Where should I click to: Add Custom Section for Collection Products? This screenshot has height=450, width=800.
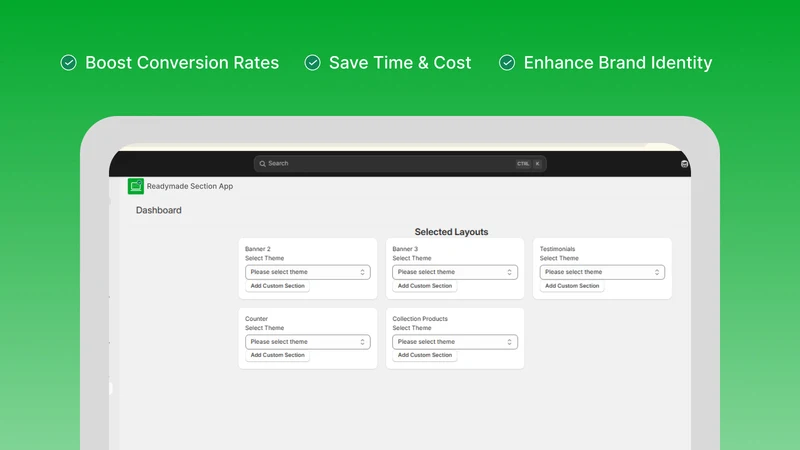point(424,355)
